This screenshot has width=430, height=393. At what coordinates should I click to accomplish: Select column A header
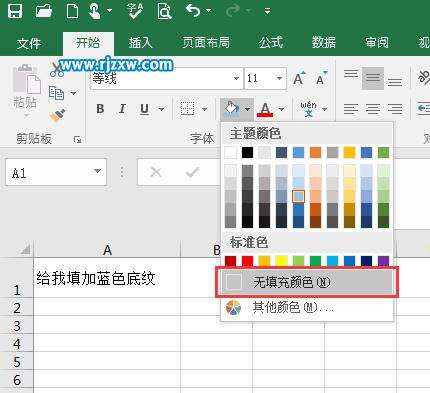pyautogui.click(x=107, y=250)
